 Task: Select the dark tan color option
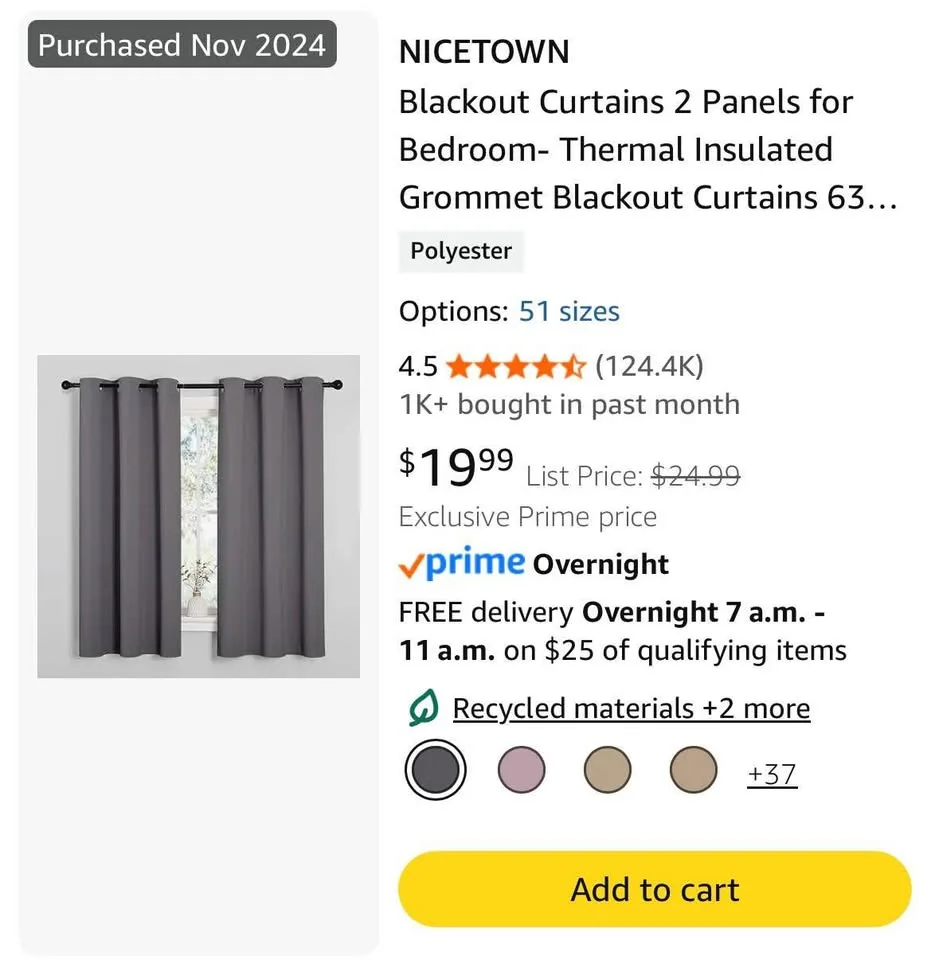pos(607,770)
